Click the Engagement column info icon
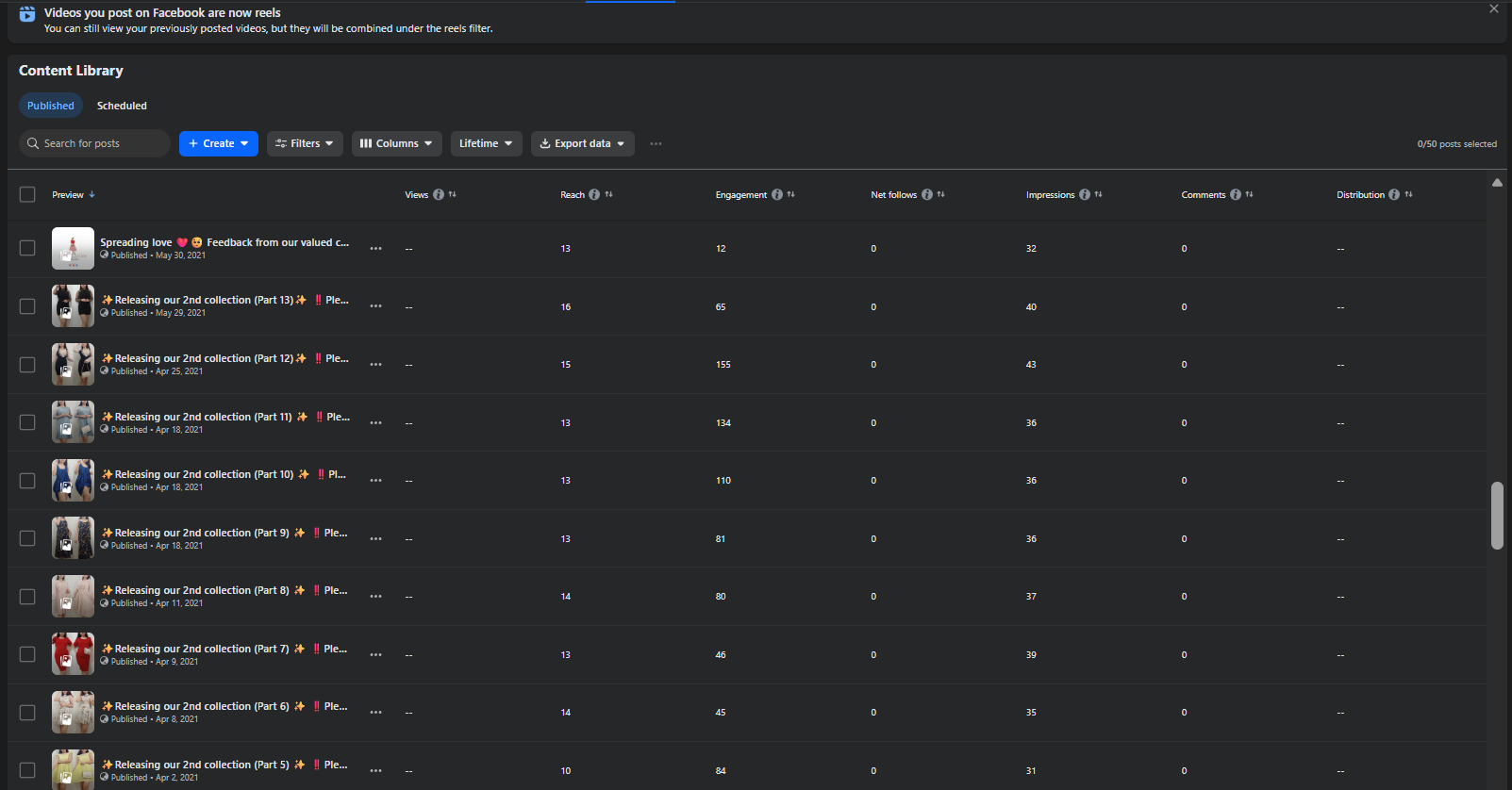This screenshot has height=790, width=1512. [777, 195]
